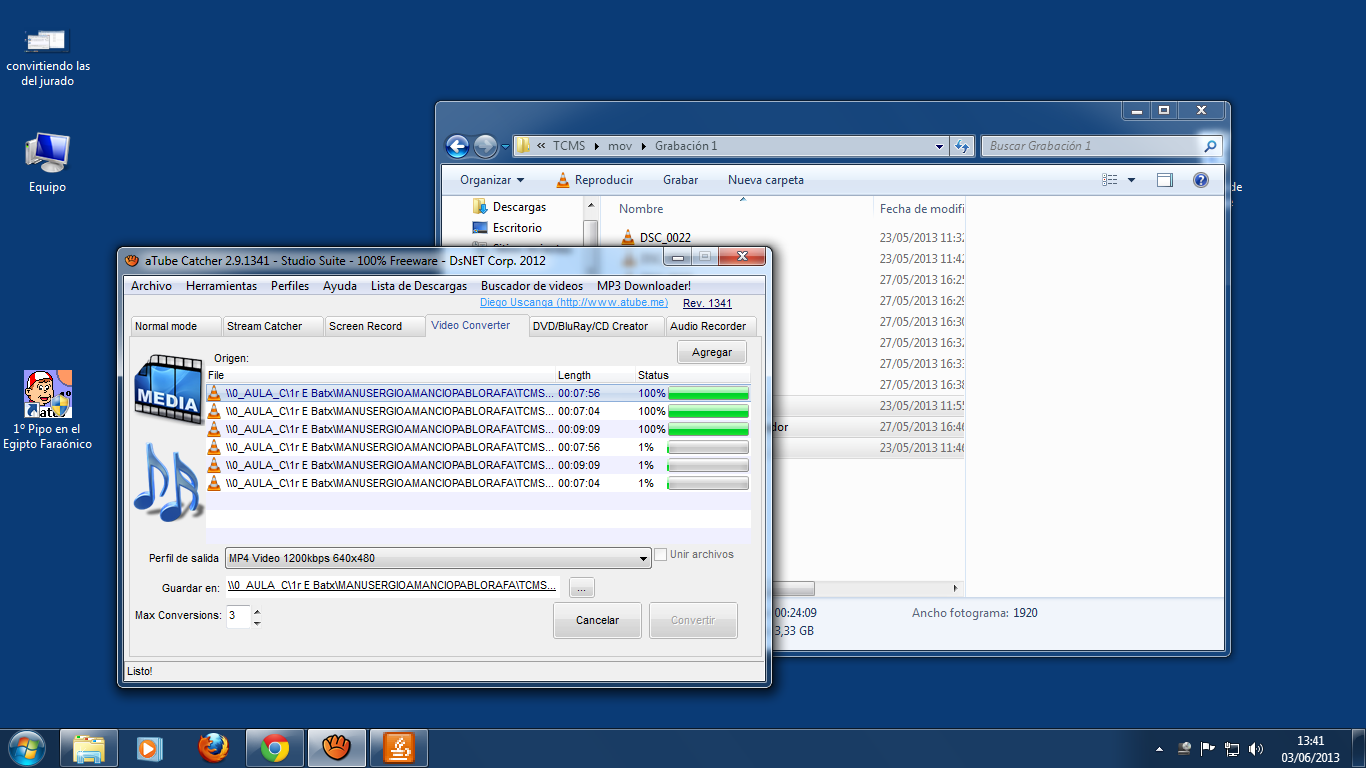Go forward in the Explorer window
This screenshot has width=1366, height=768.
coord(485,146)
